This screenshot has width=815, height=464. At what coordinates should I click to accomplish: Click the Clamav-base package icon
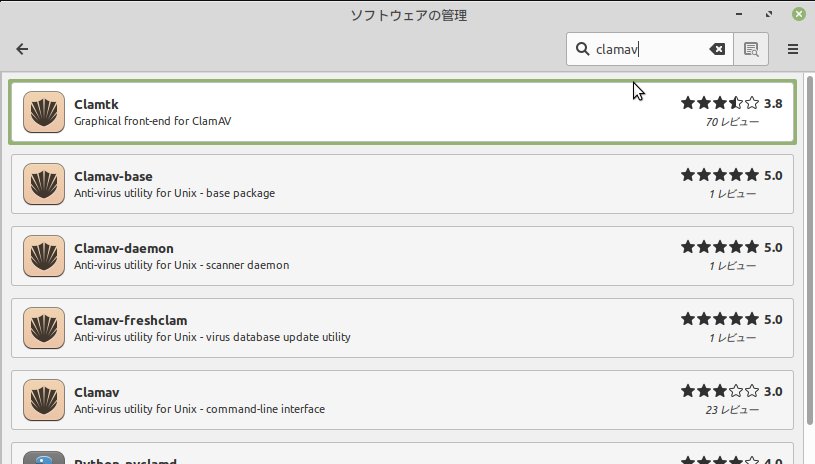pos(43,184)
